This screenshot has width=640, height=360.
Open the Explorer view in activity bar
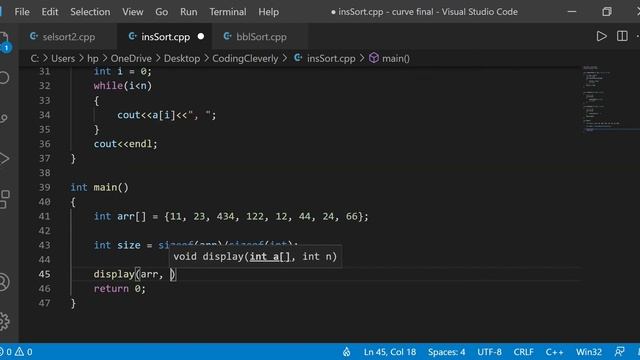4,40
